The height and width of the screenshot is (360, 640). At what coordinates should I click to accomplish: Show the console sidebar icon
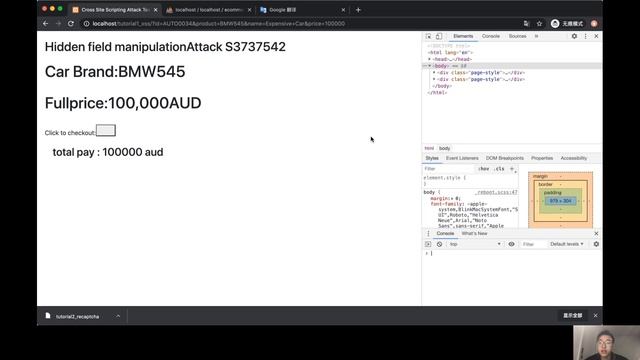coord(428,244)
